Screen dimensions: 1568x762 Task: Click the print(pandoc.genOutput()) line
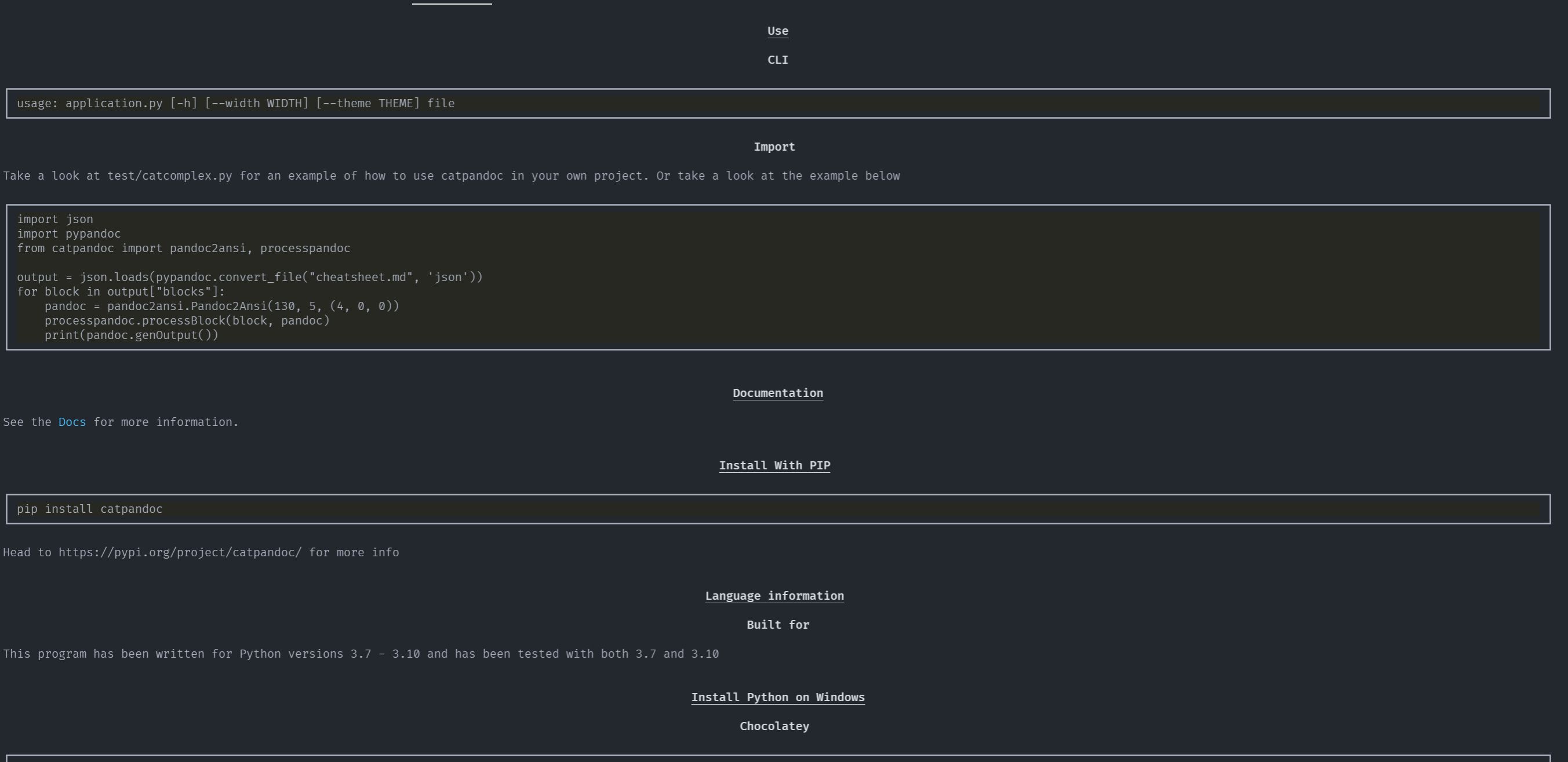click(131, 336)
